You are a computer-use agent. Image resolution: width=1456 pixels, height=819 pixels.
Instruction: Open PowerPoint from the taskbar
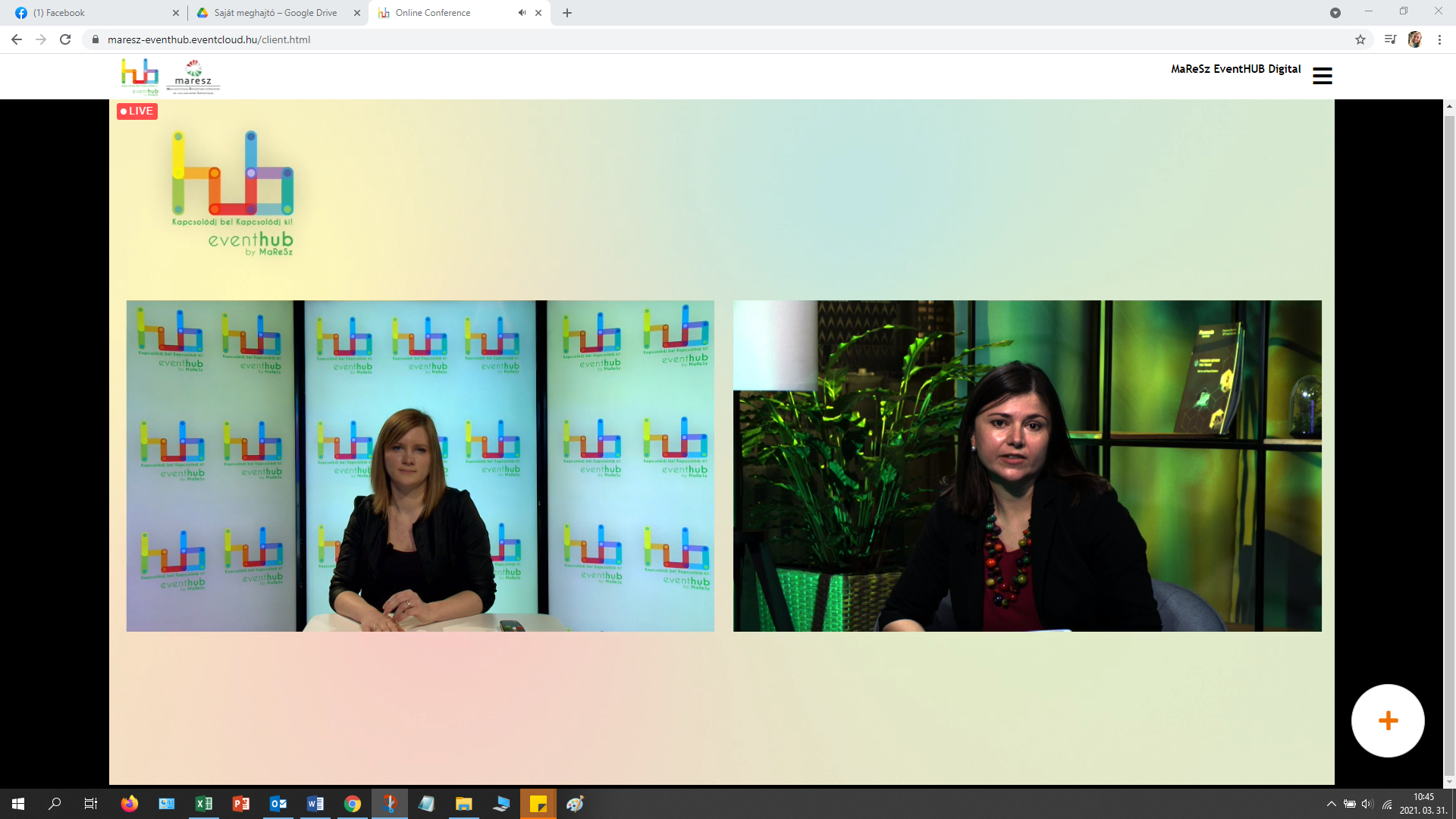241,804
